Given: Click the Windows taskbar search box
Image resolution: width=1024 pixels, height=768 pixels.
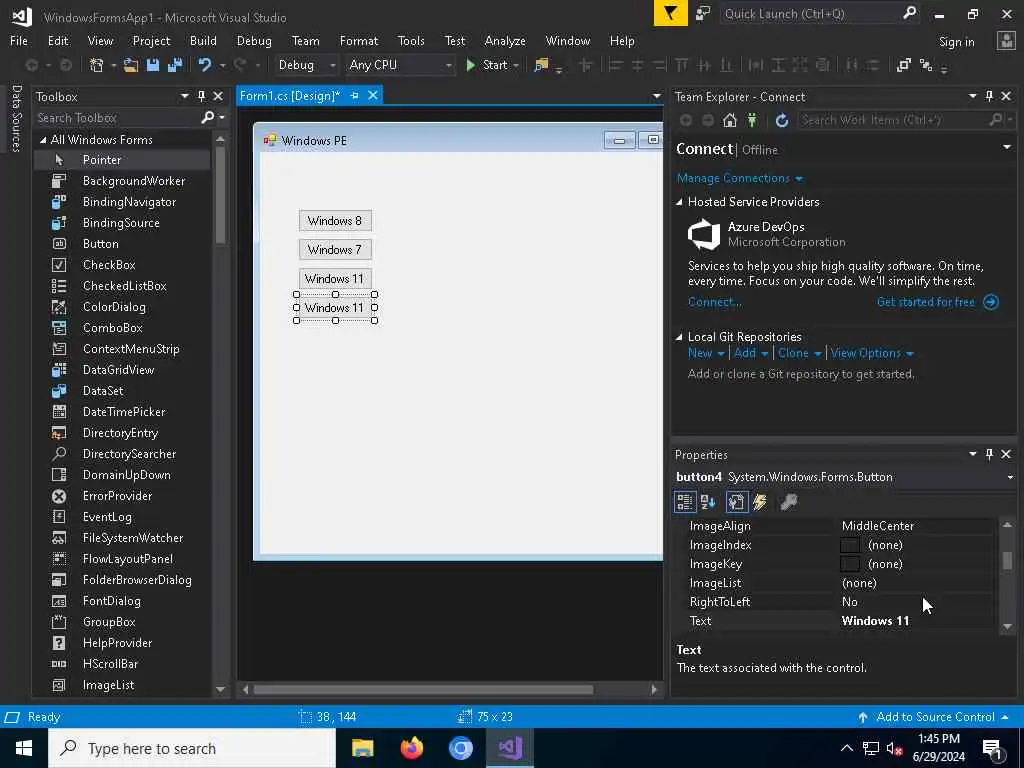Looking at the screenshot, I should coord(192,748).
